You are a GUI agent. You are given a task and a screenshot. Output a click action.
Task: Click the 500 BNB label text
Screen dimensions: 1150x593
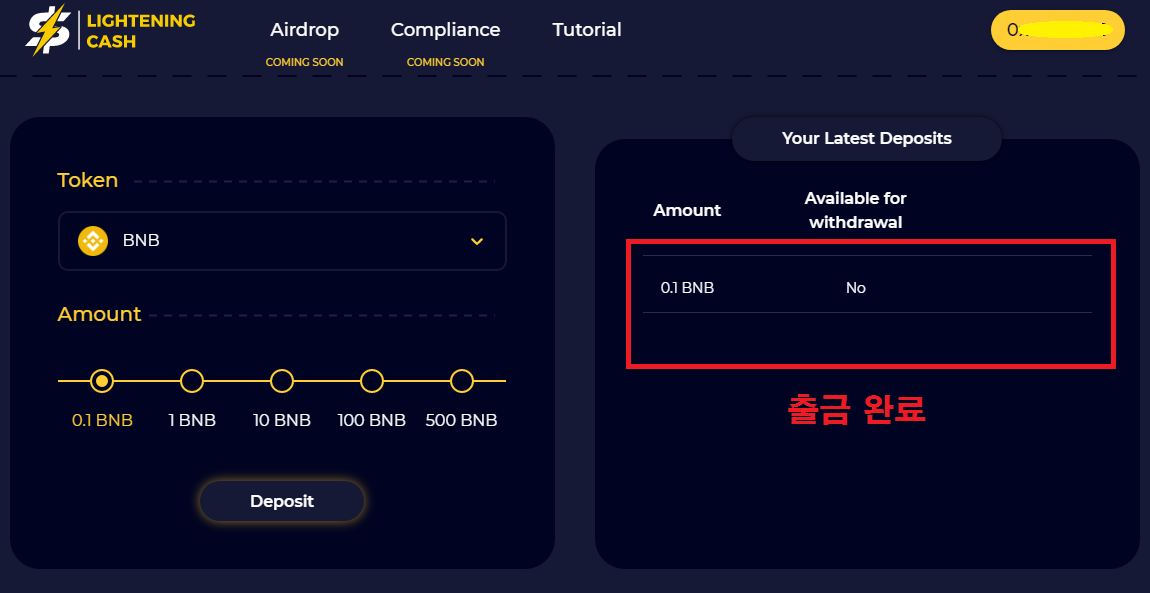[x=461, y=421]
